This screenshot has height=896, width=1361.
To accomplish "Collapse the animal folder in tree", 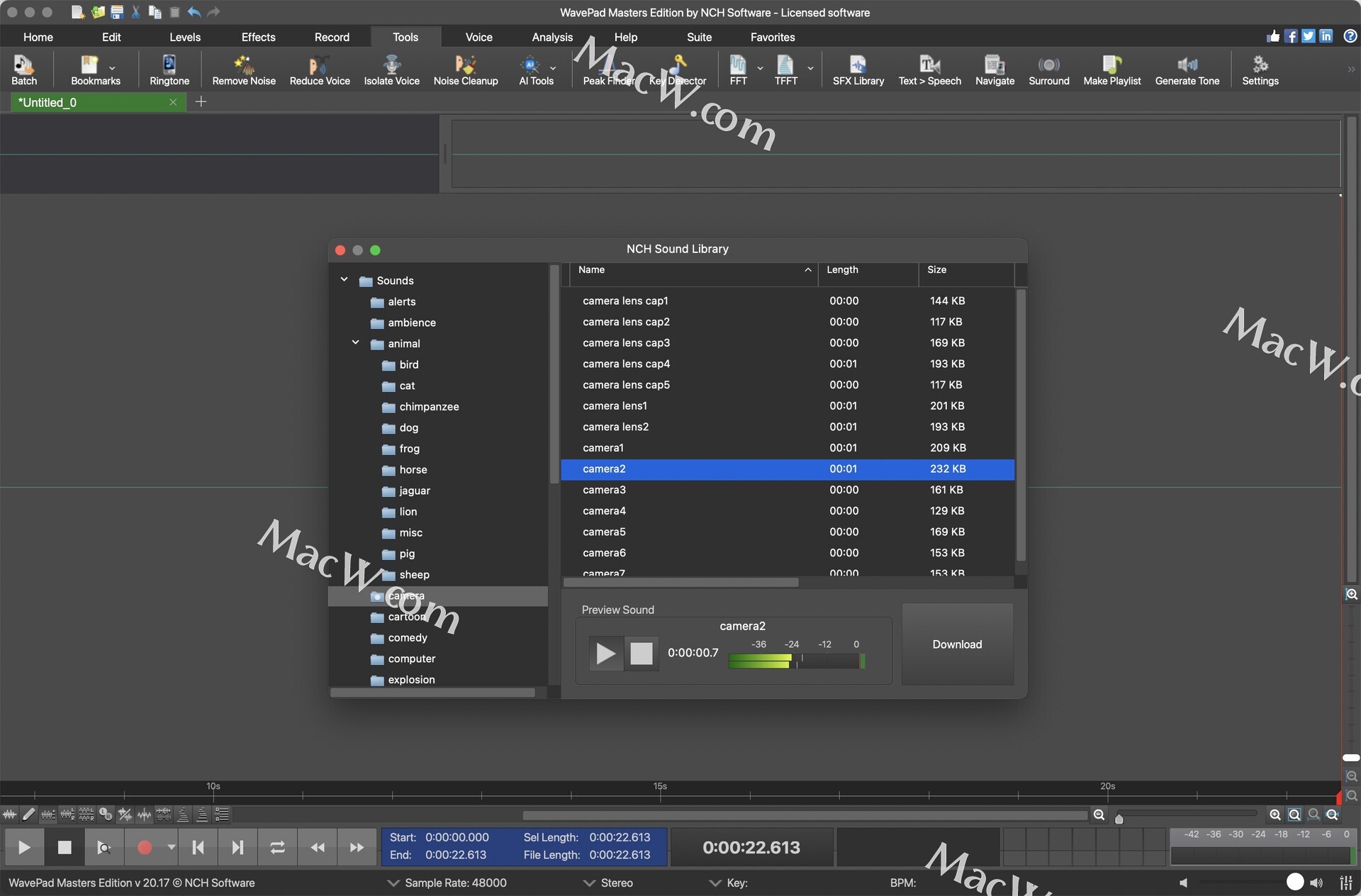I will [355, 343].
